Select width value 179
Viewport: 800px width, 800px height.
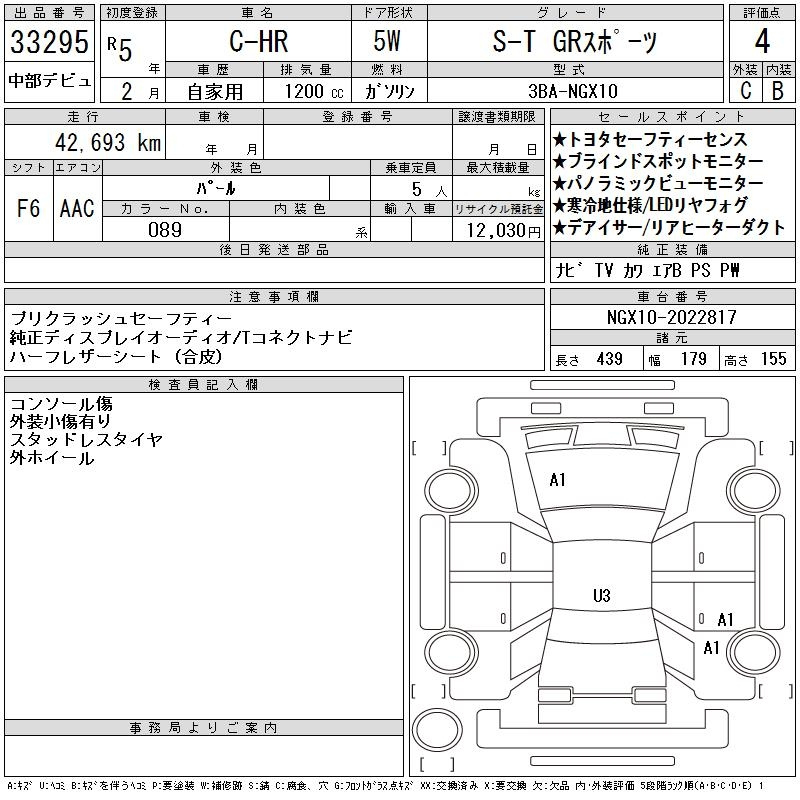tap(693, 359)
